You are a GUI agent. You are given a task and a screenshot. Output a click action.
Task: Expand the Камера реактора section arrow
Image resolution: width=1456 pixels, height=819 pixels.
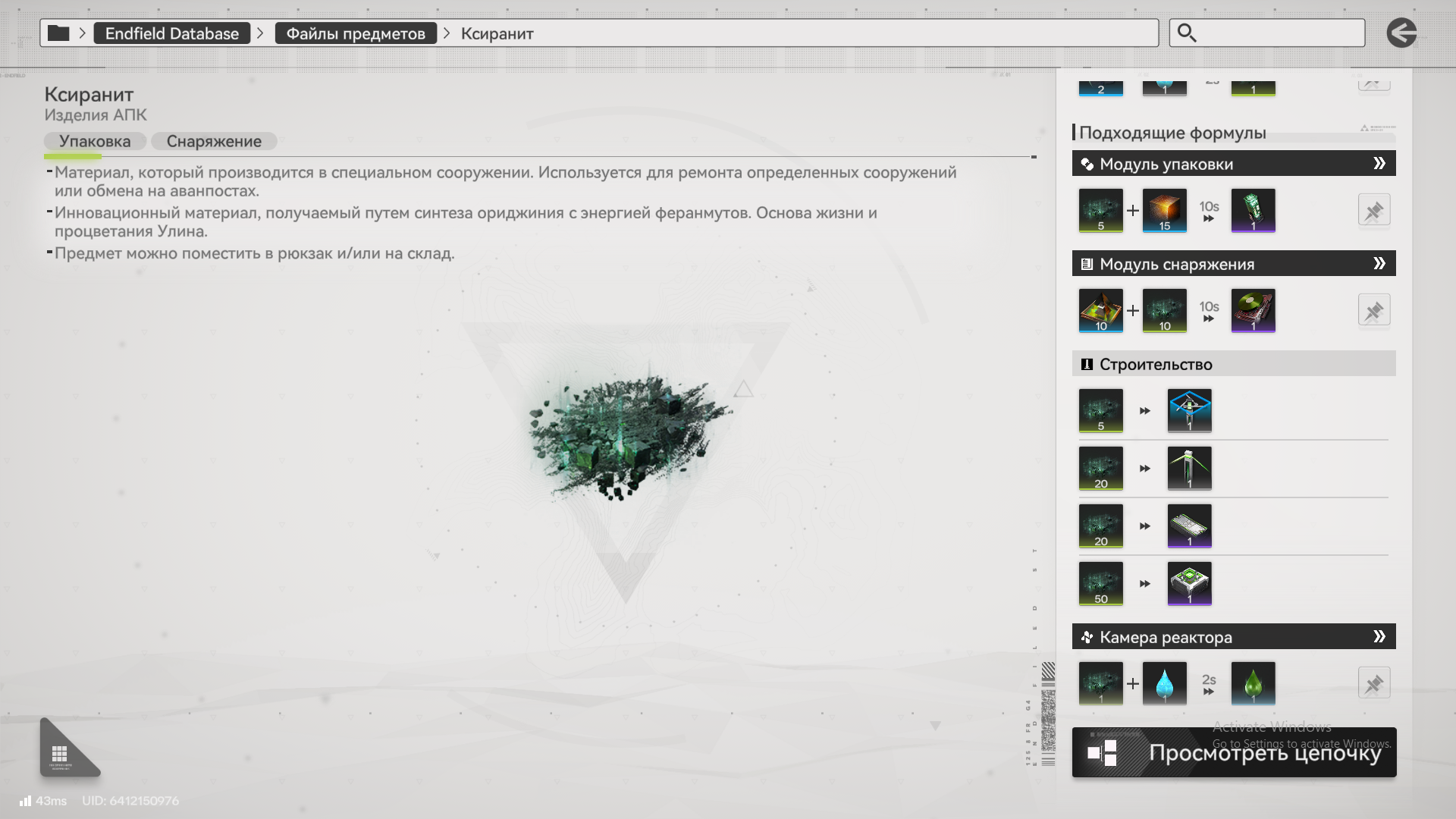[1379, 637]
